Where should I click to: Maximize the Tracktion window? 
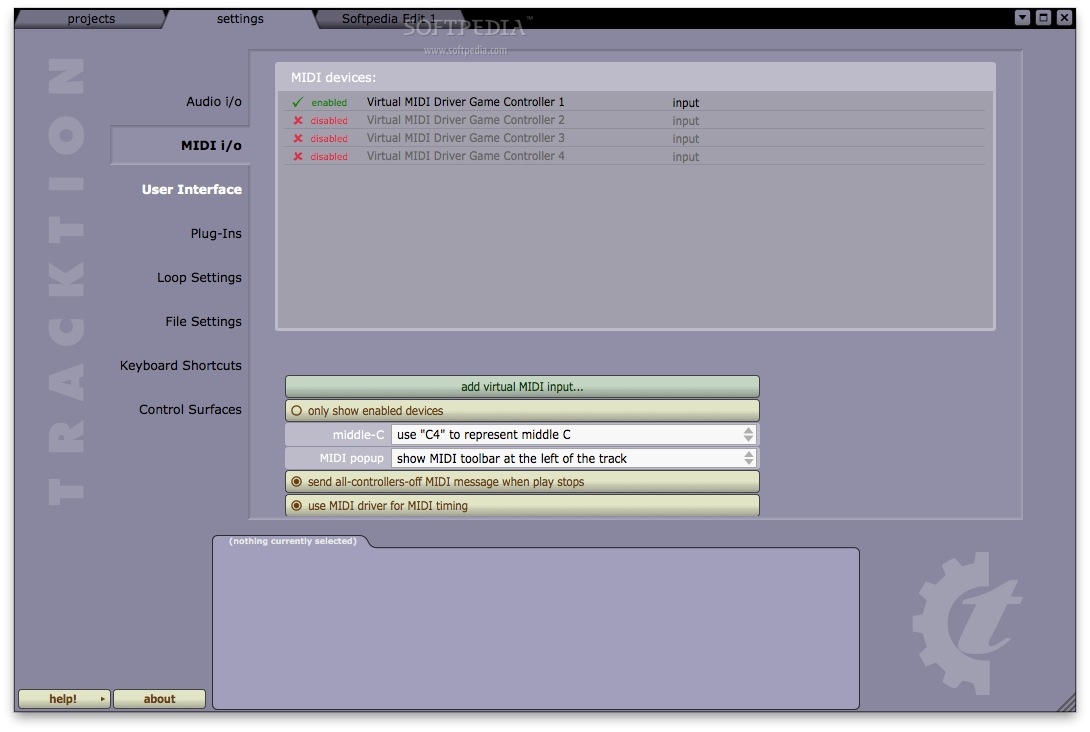click(1043, 18)
